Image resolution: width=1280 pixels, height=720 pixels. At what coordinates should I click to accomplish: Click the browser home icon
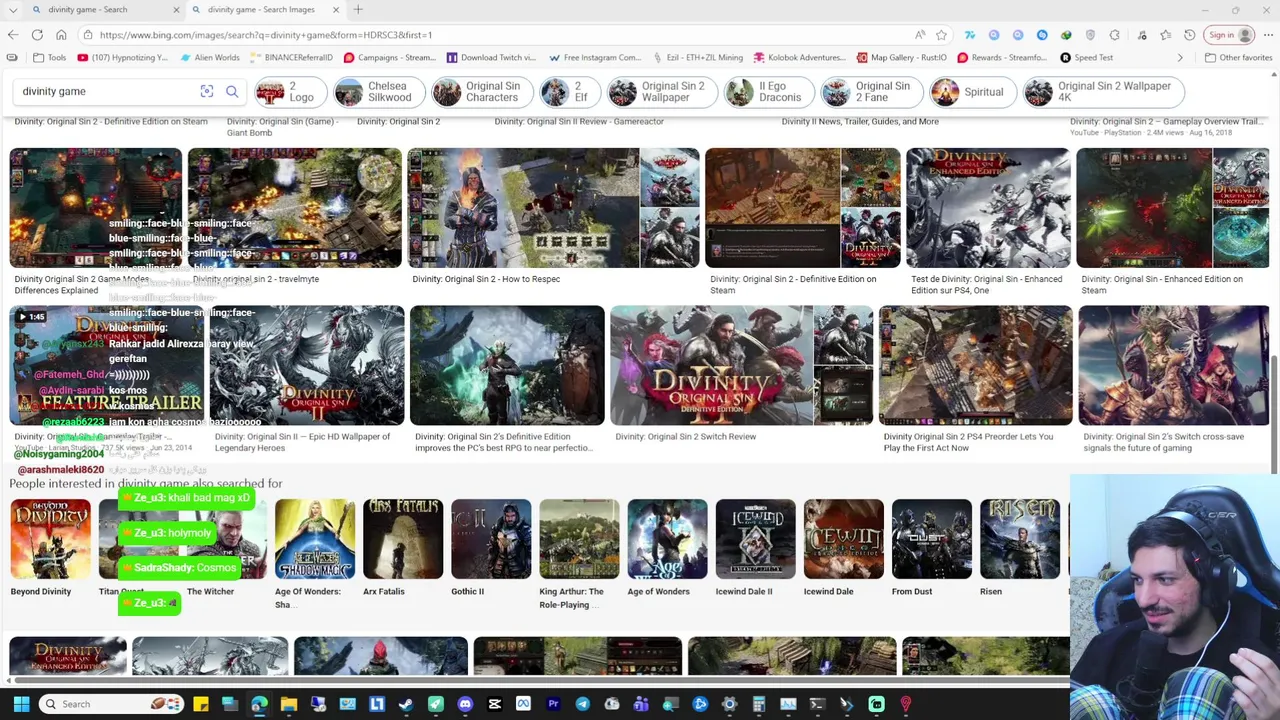[61, 35]
